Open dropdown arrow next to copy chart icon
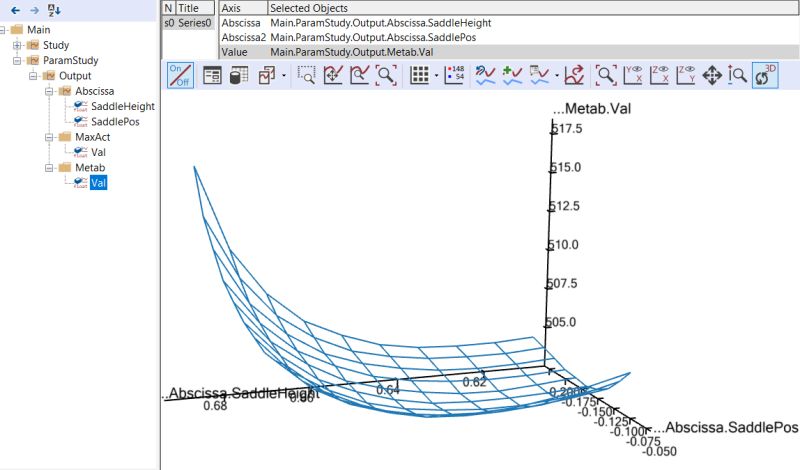The height and width of the screenshot is (470, 800). (x=284, y=76)
